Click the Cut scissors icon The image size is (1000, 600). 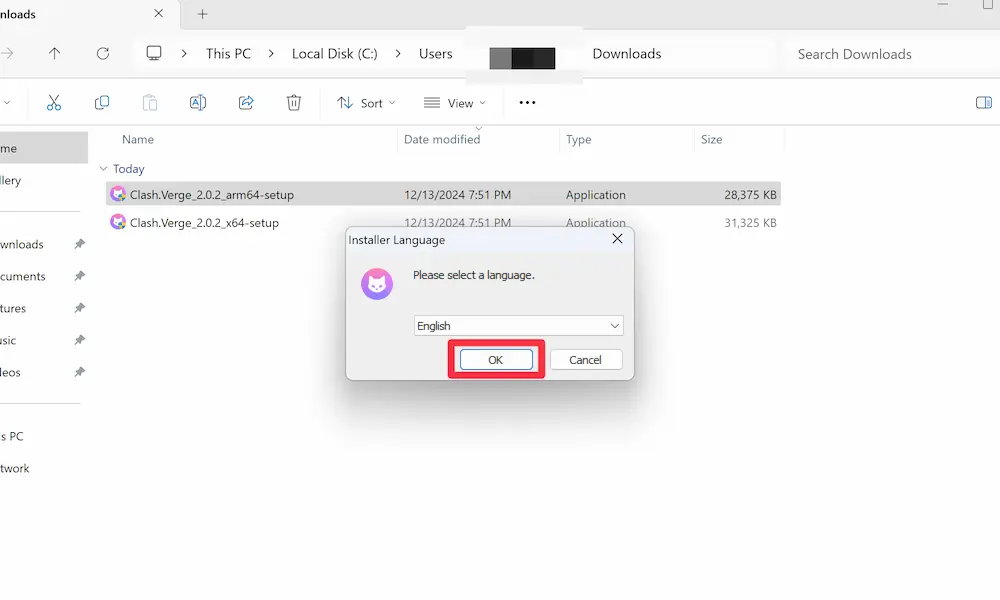tap(54, 103)
